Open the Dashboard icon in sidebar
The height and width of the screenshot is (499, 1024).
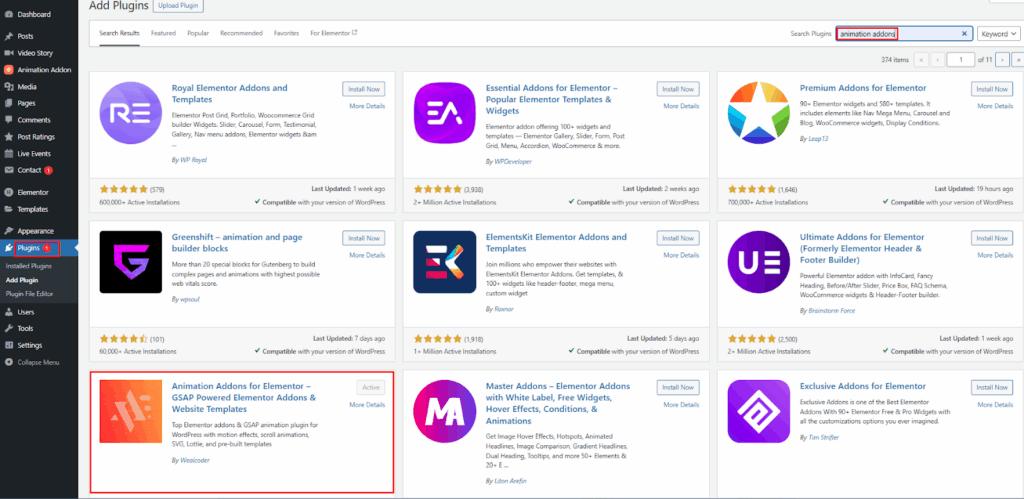tap(9, 14)
